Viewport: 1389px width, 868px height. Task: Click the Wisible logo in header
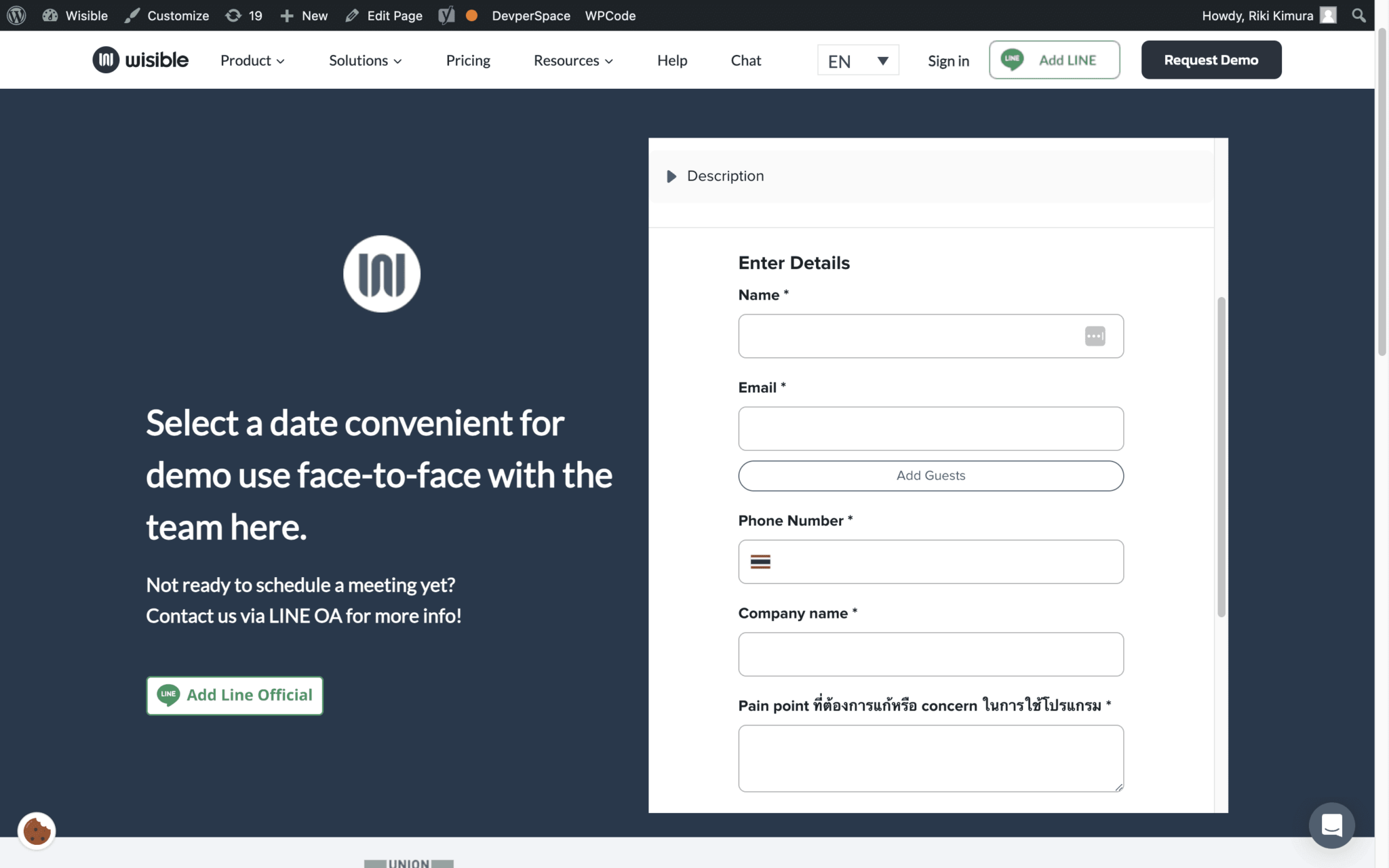pyautogui.click(x=140, y=60)
